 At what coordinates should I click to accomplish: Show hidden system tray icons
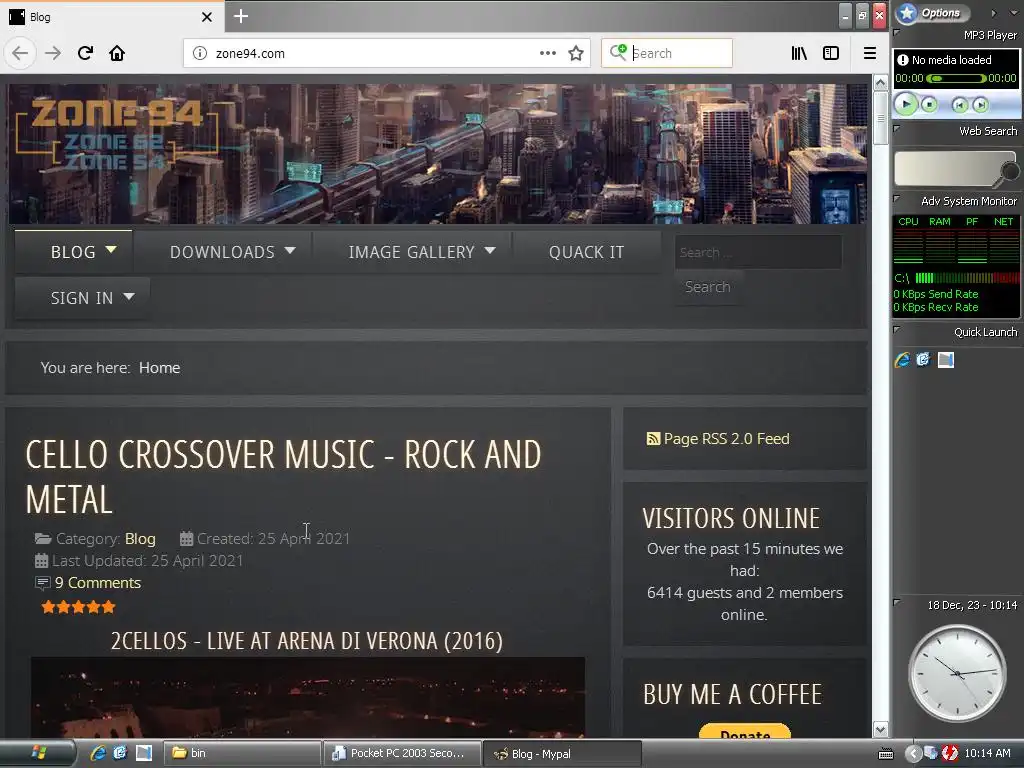click(x=912, y=753)
